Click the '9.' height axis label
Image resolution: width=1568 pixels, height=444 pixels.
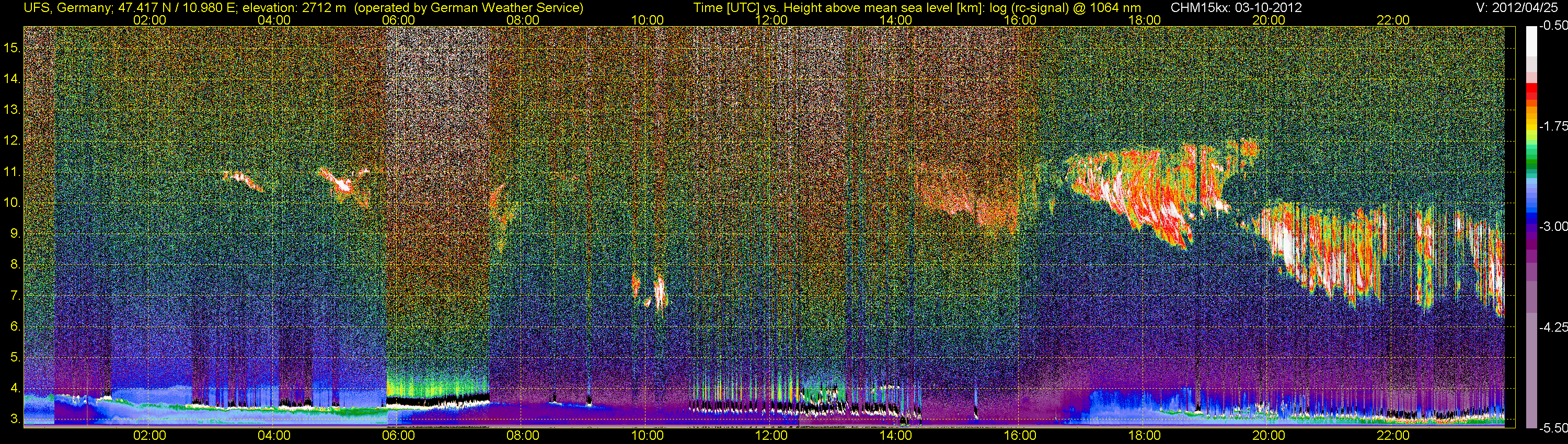pyautogui.click(x=16, y=233)
